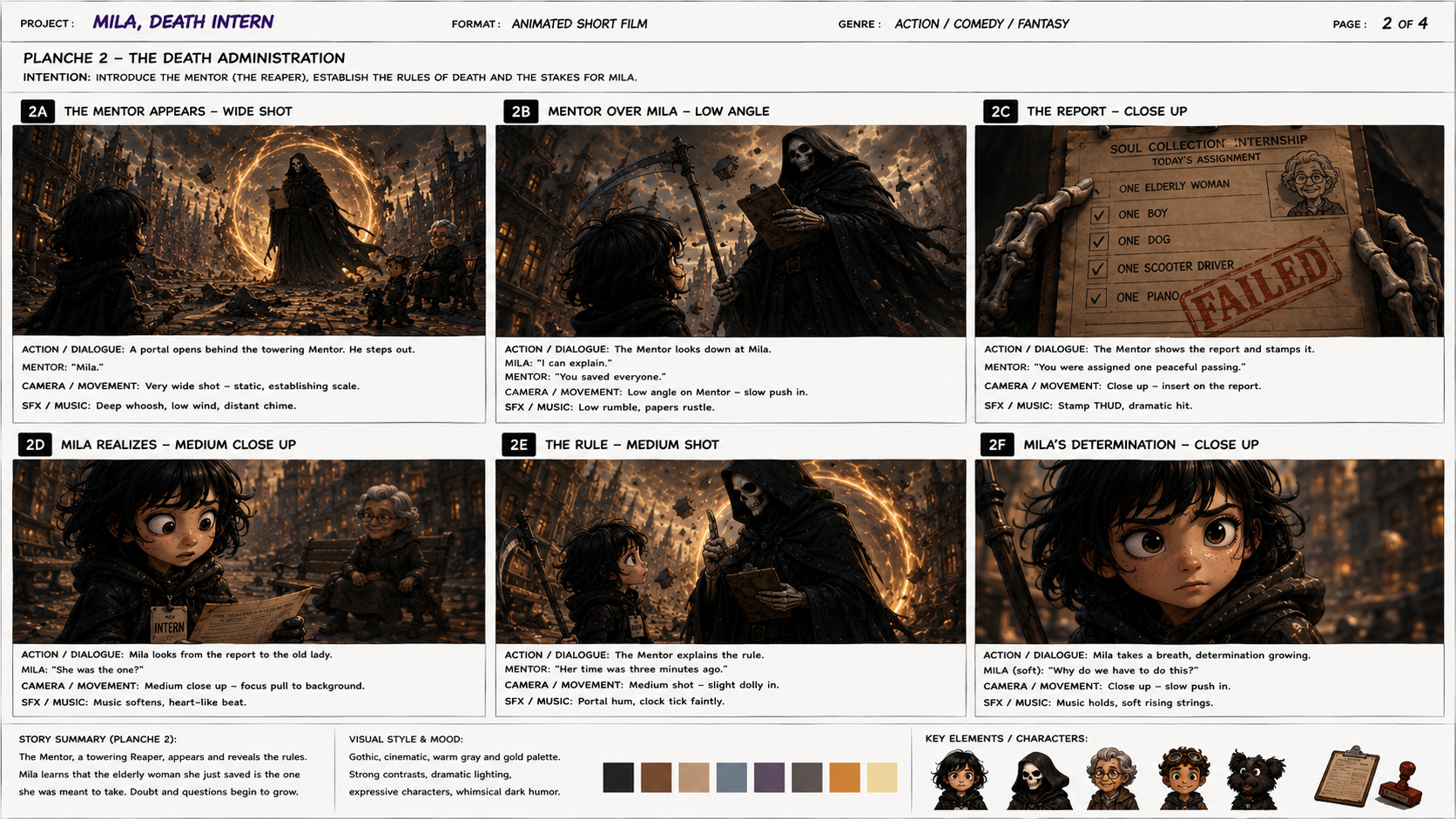Click the Reaper skull character icon
Image resolution: width=1456 pixels, height=819 pixels.
1038,780
